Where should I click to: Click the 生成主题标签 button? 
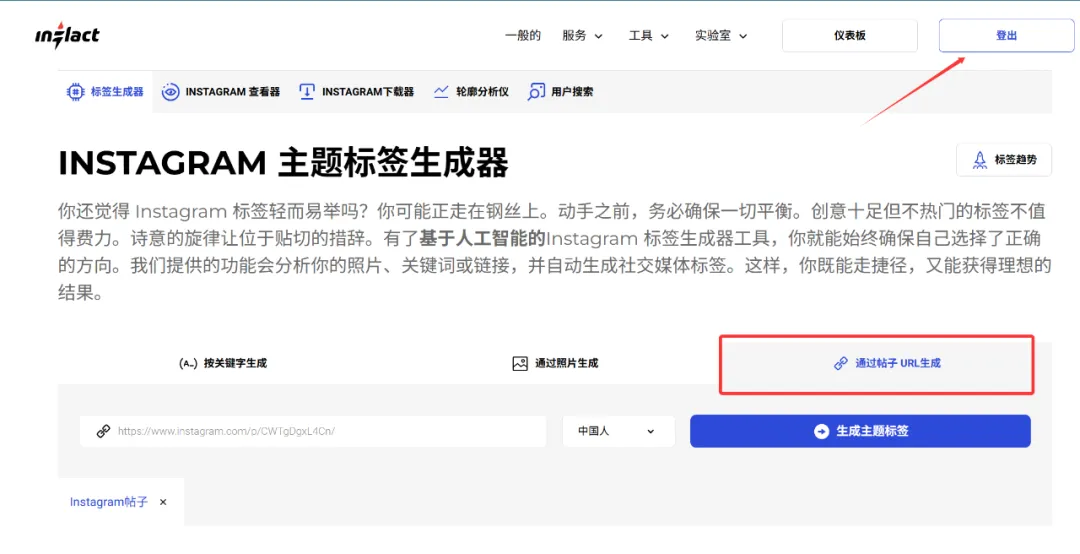(x=860, y=431)
